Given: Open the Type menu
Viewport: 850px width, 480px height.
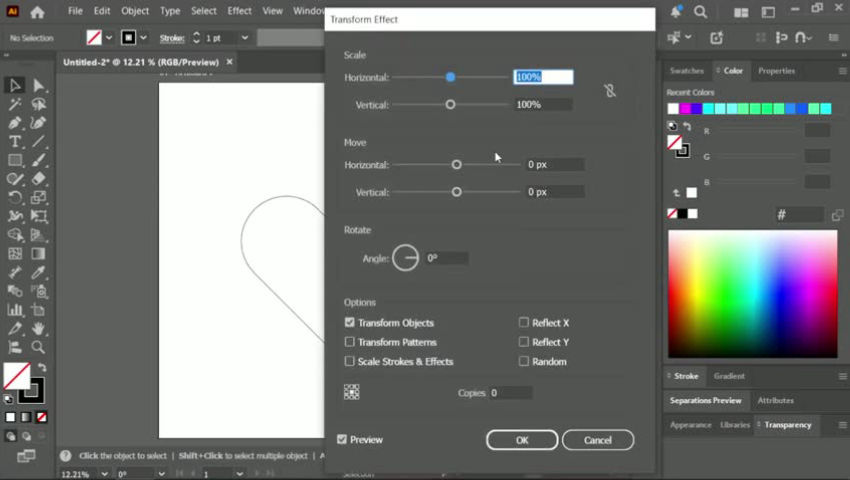Looking at the screenshot, I should (170, 11).
